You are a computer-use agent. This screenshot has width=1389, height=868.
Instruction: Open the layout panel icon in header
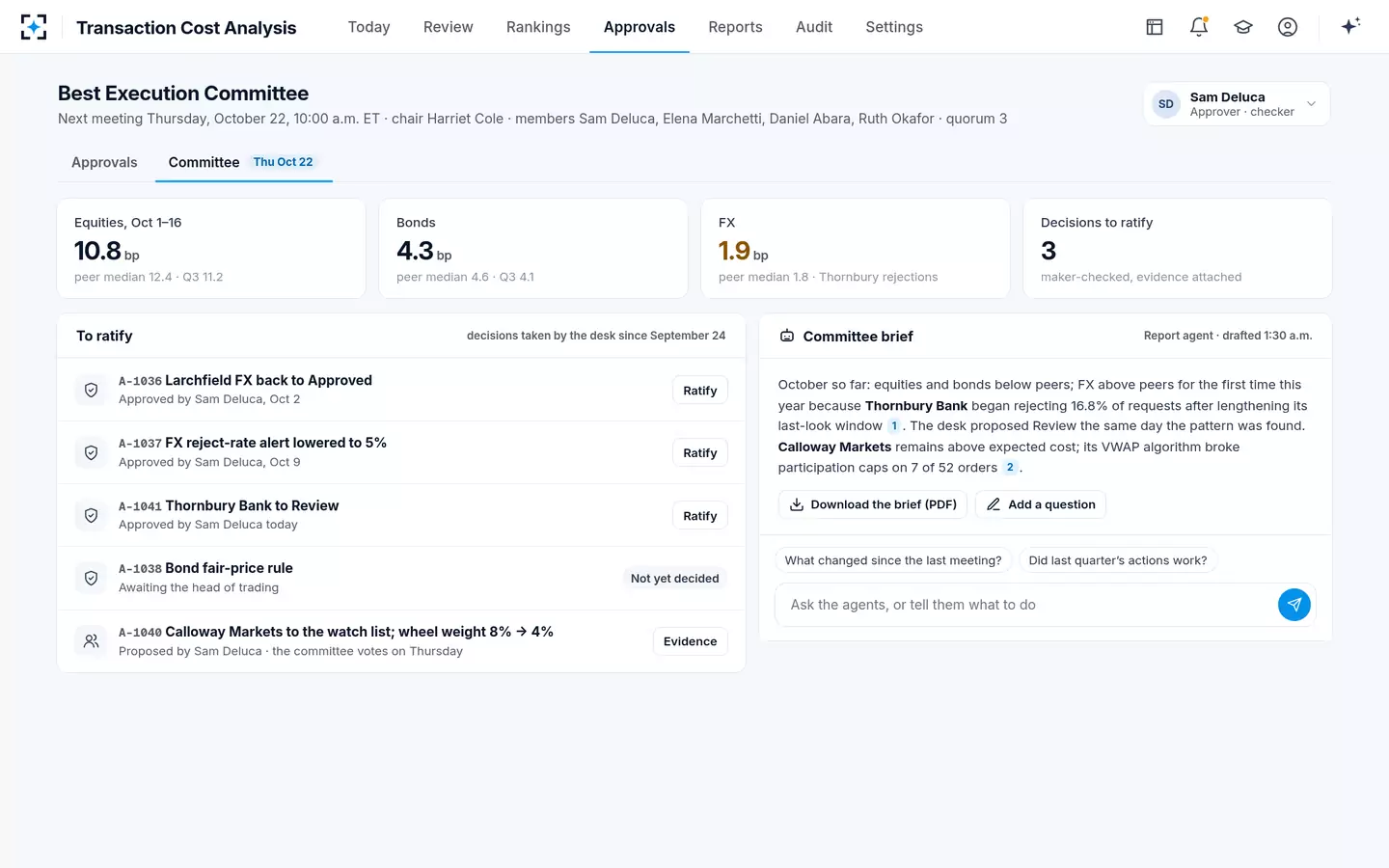[x=1155, y=27]
